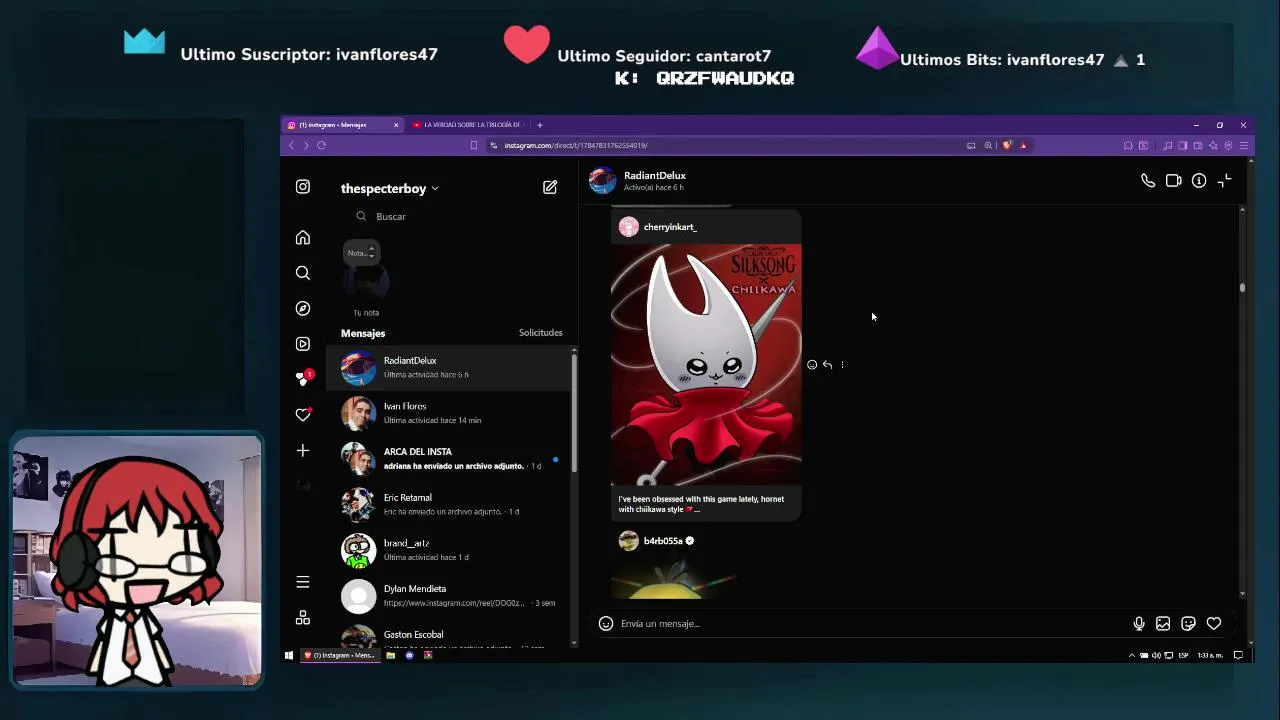
Task: Open the Gaston Escobal conversation
Action: (x=448, y=635)
